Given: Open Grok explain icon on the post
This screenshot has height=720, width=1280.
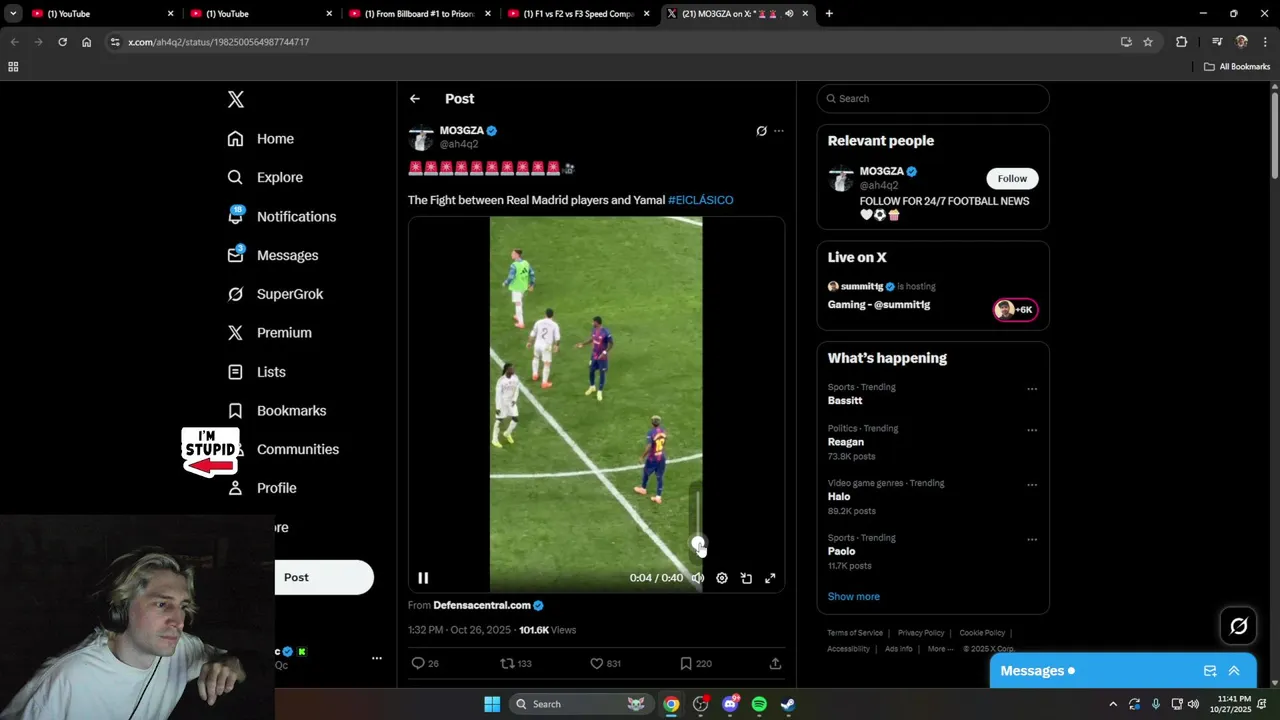Looking at the screenshot, I should [x=761, y=131].
